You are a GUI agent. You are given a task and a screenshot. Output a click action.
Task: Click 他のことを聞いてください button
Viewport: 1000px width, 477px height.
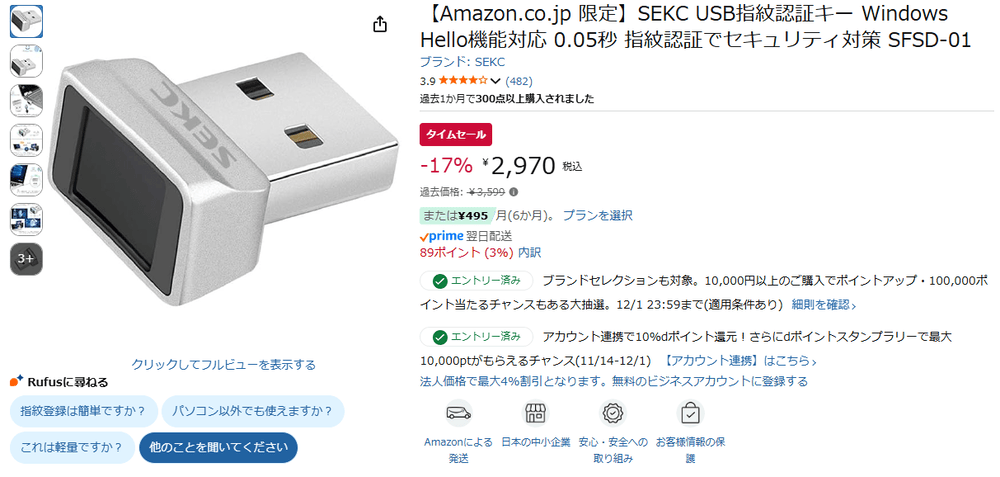(218, 447)
